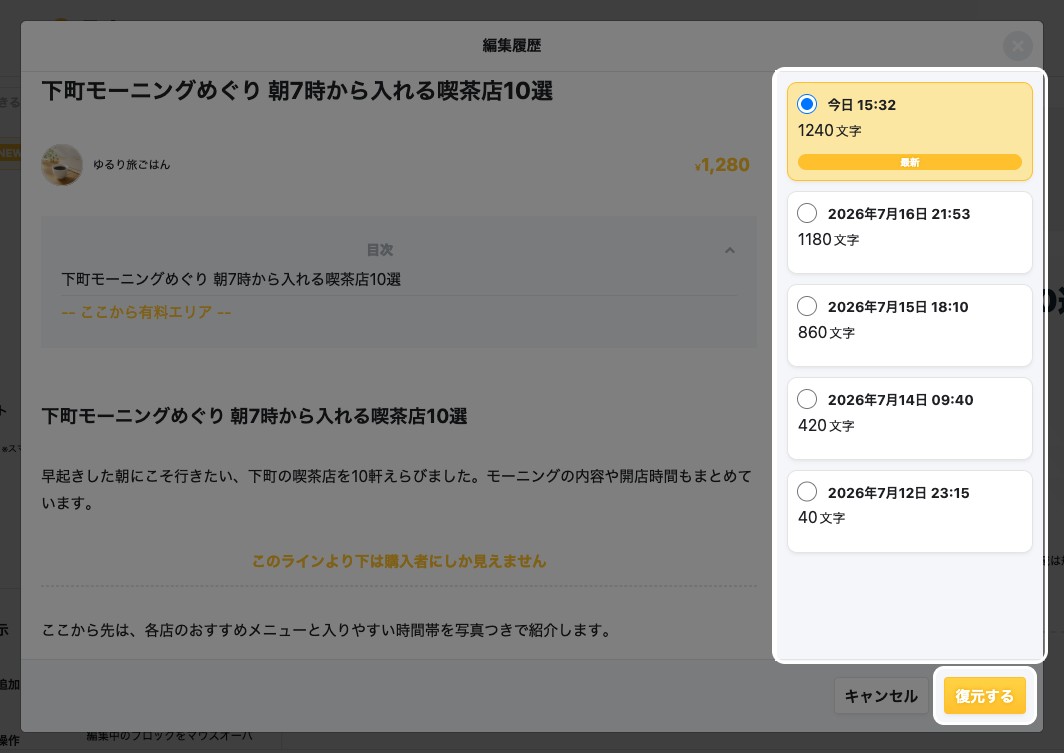Click the 目次 heading label
The width and height of the screenshot is (1064, 753).
[x=380, y=250]
